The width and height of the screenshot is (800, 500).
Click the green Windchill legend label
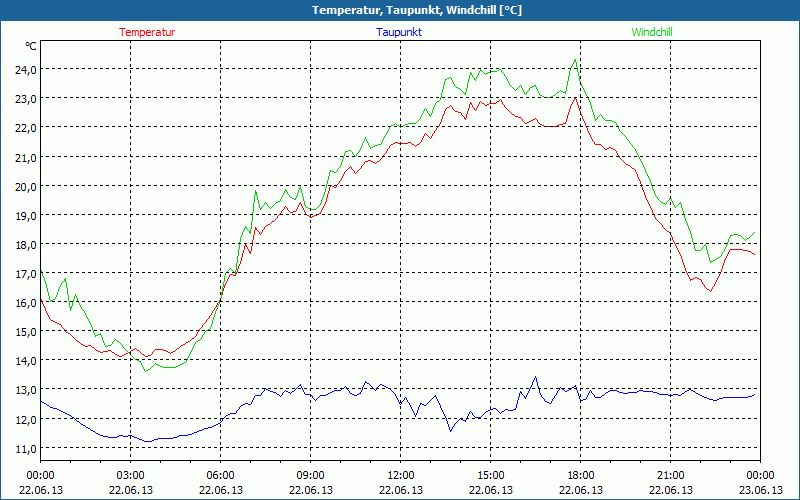click(x=652, y=32)
